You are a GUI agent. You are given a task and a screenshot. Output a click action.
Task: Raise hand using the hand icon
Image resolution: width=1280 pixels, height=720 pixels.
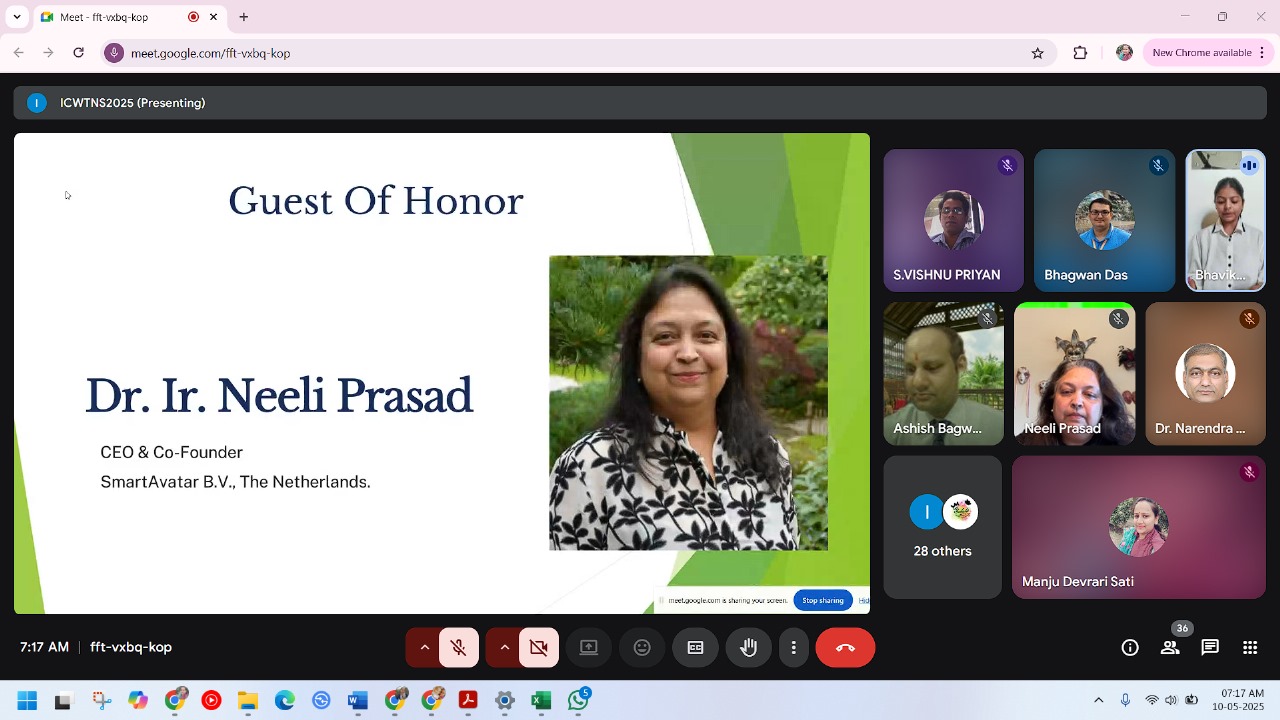pos(748,648)
